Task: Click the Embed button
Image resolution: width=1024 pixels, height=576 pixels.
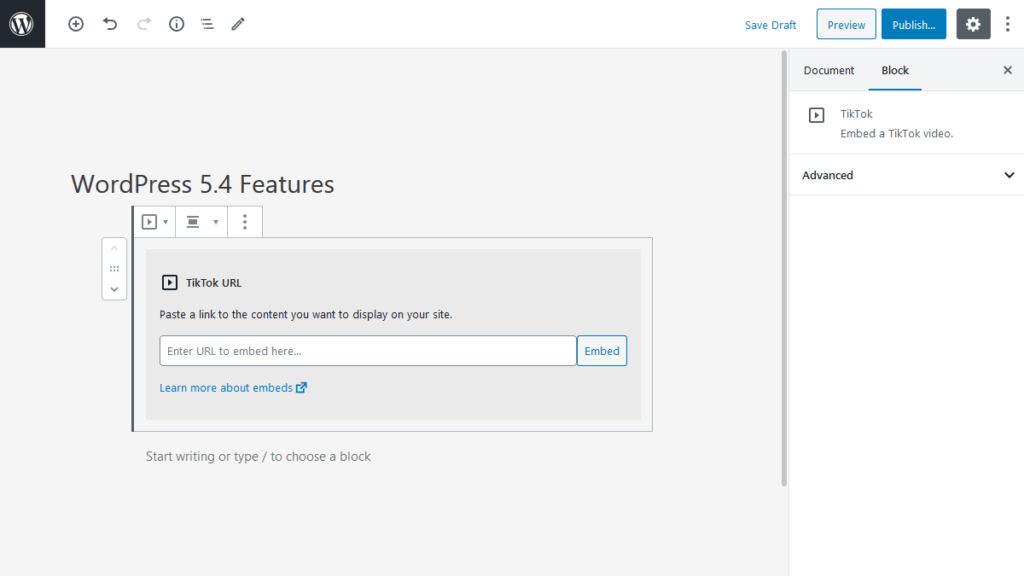Action: click(x=601, y=351)
